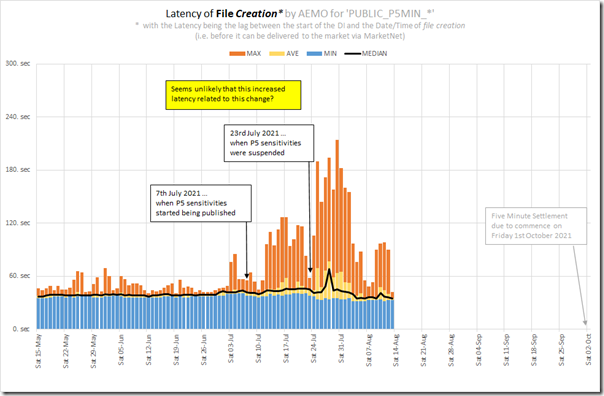Click the gray arrowhead at 1st October

click(585, 322)
